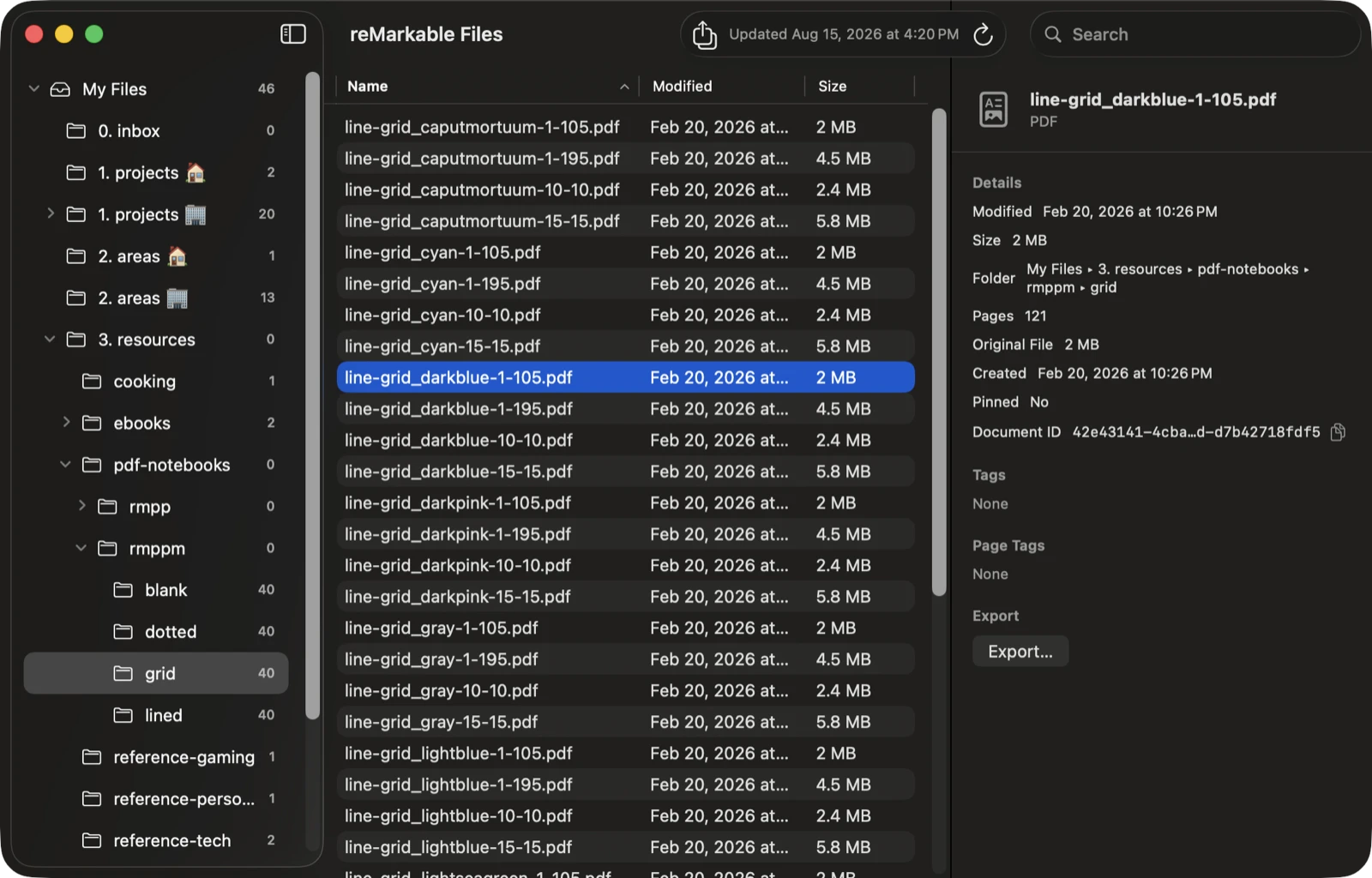Open the blank folder
The width and height of the screenshot is (1372, 878).
tap(156, 590)
